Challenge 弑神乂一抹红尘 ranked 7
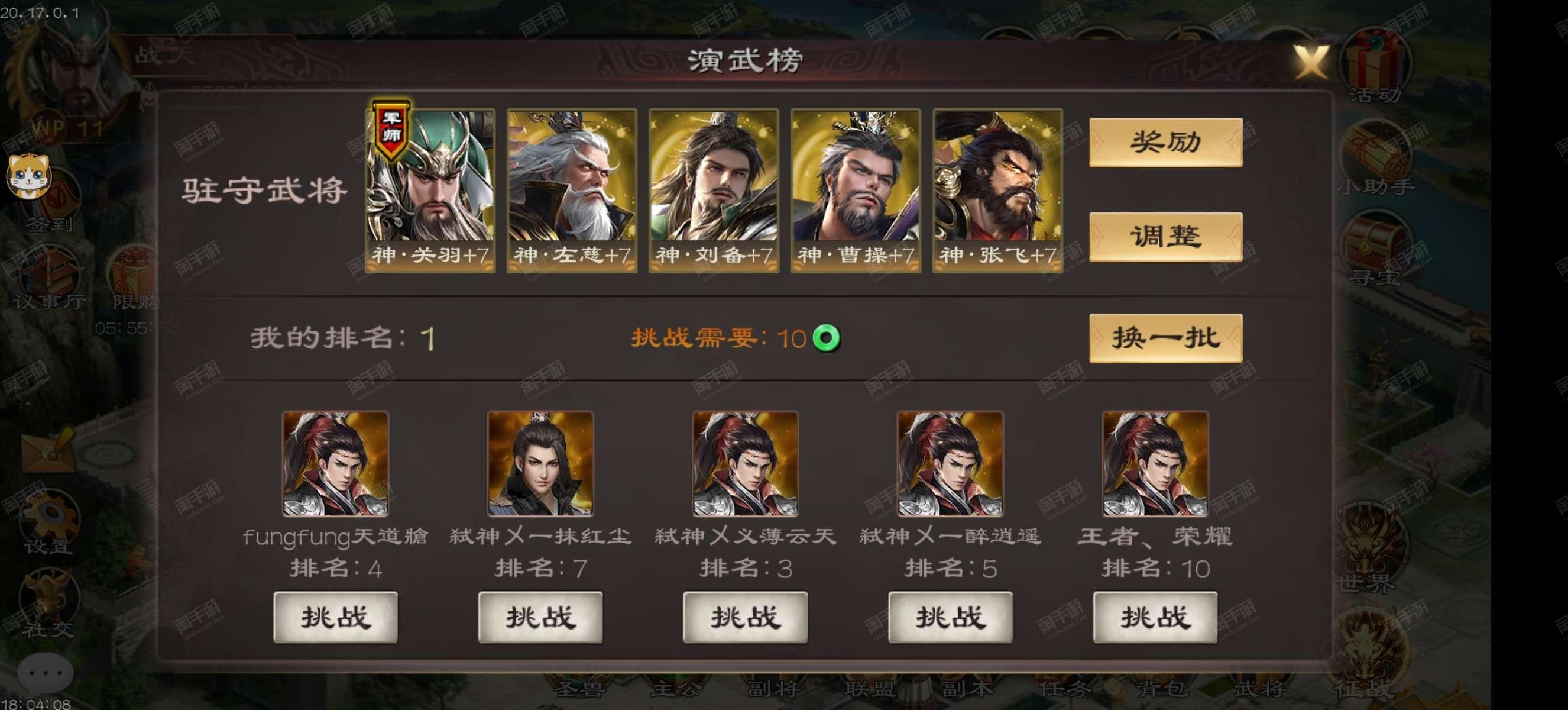The height and width of the screenshot is (710, 1568). [x=540, y=617]
